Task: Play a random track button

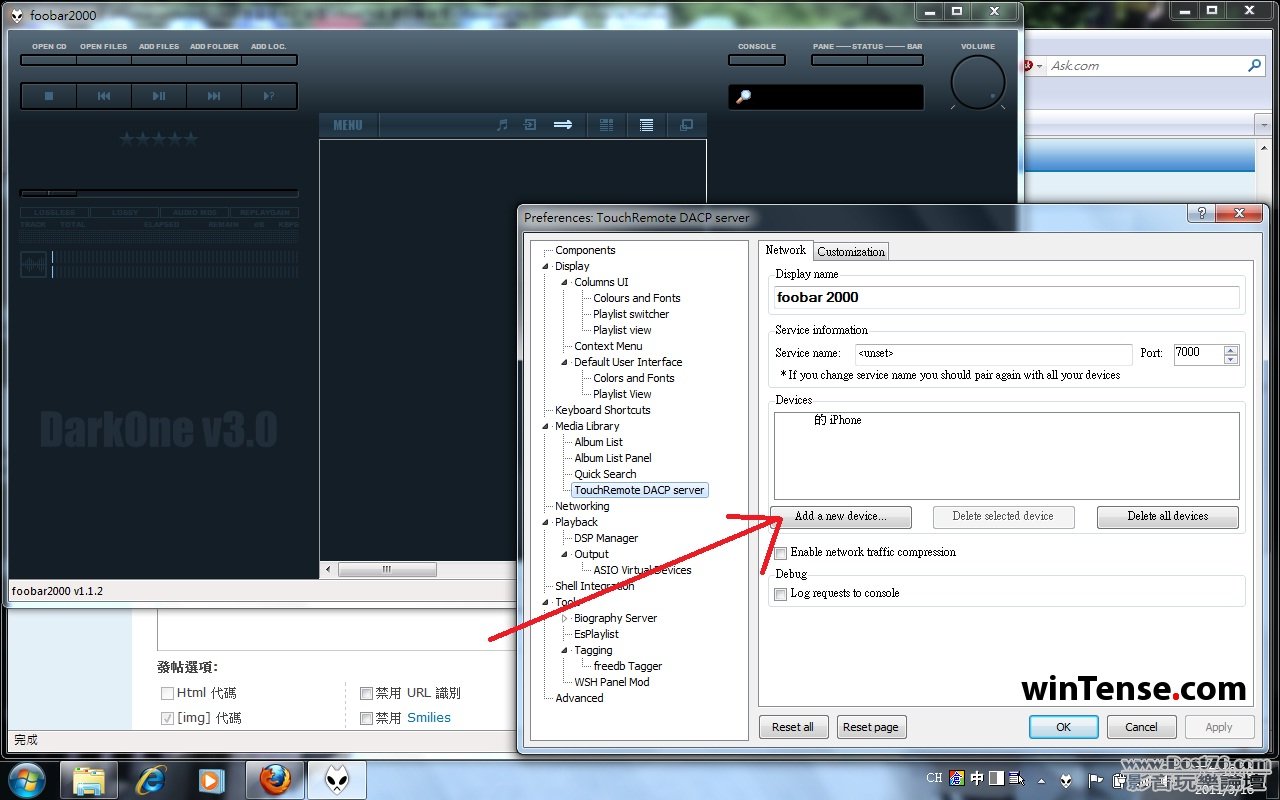Action: [269, 96]
